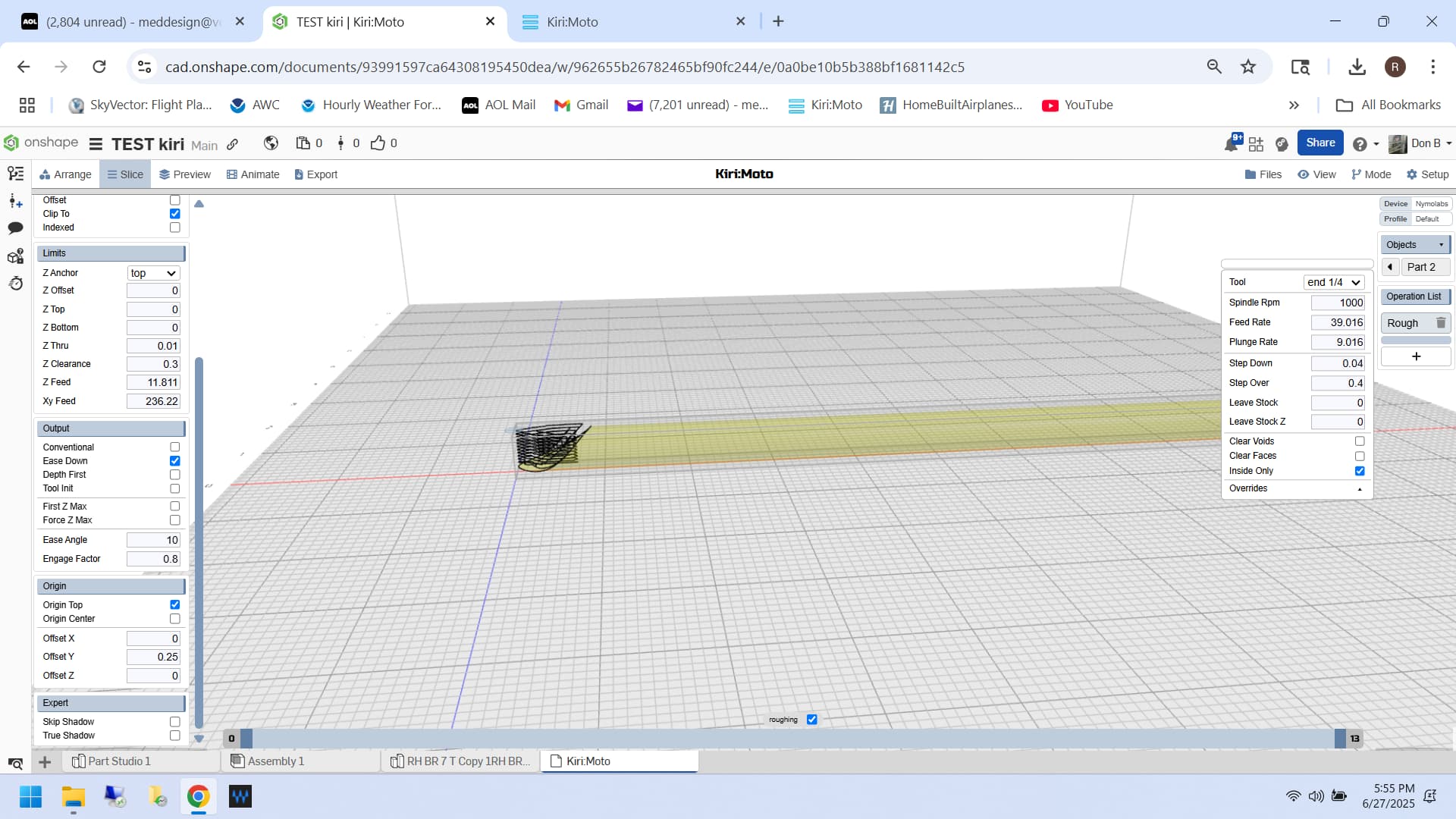Viewport: 1456px width, 819px height.
Task: Uncheck the Inside Only option
Action: point(1359,471)
